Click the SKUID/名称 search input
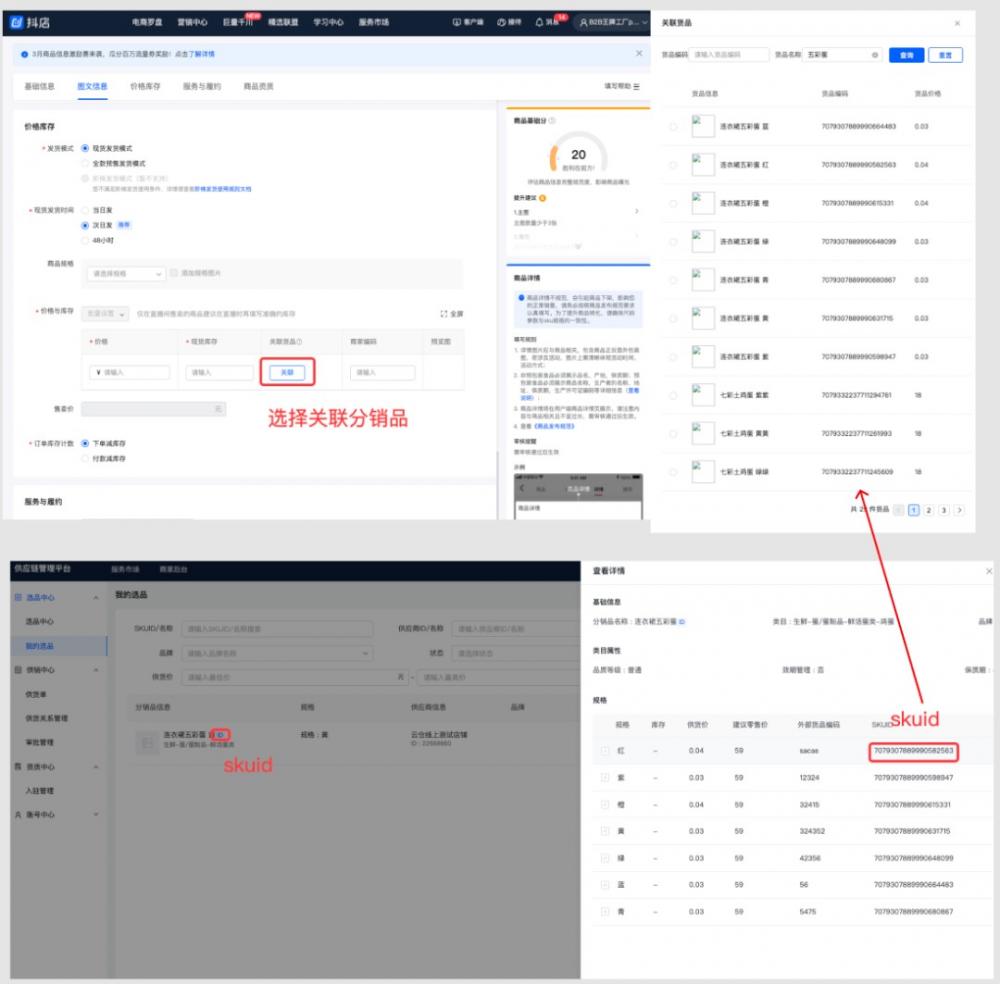The height and width of the screenshot is (984, 1000). [277, 629]
